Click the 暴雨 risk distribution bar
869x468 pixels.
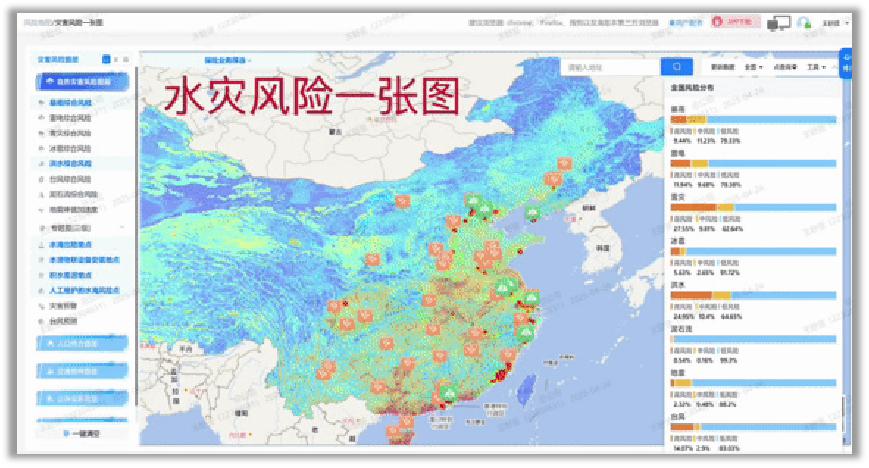tap(753, 119)
